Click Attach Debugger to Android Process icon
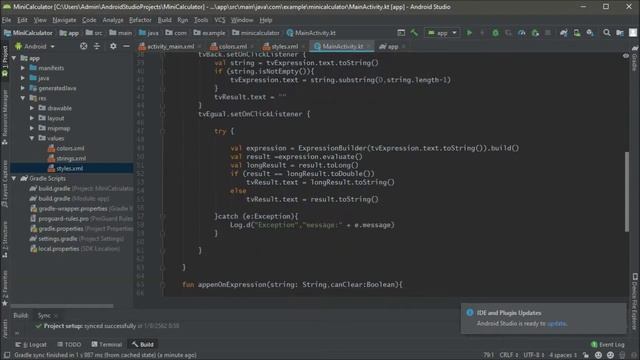 [x=535, y=33]
